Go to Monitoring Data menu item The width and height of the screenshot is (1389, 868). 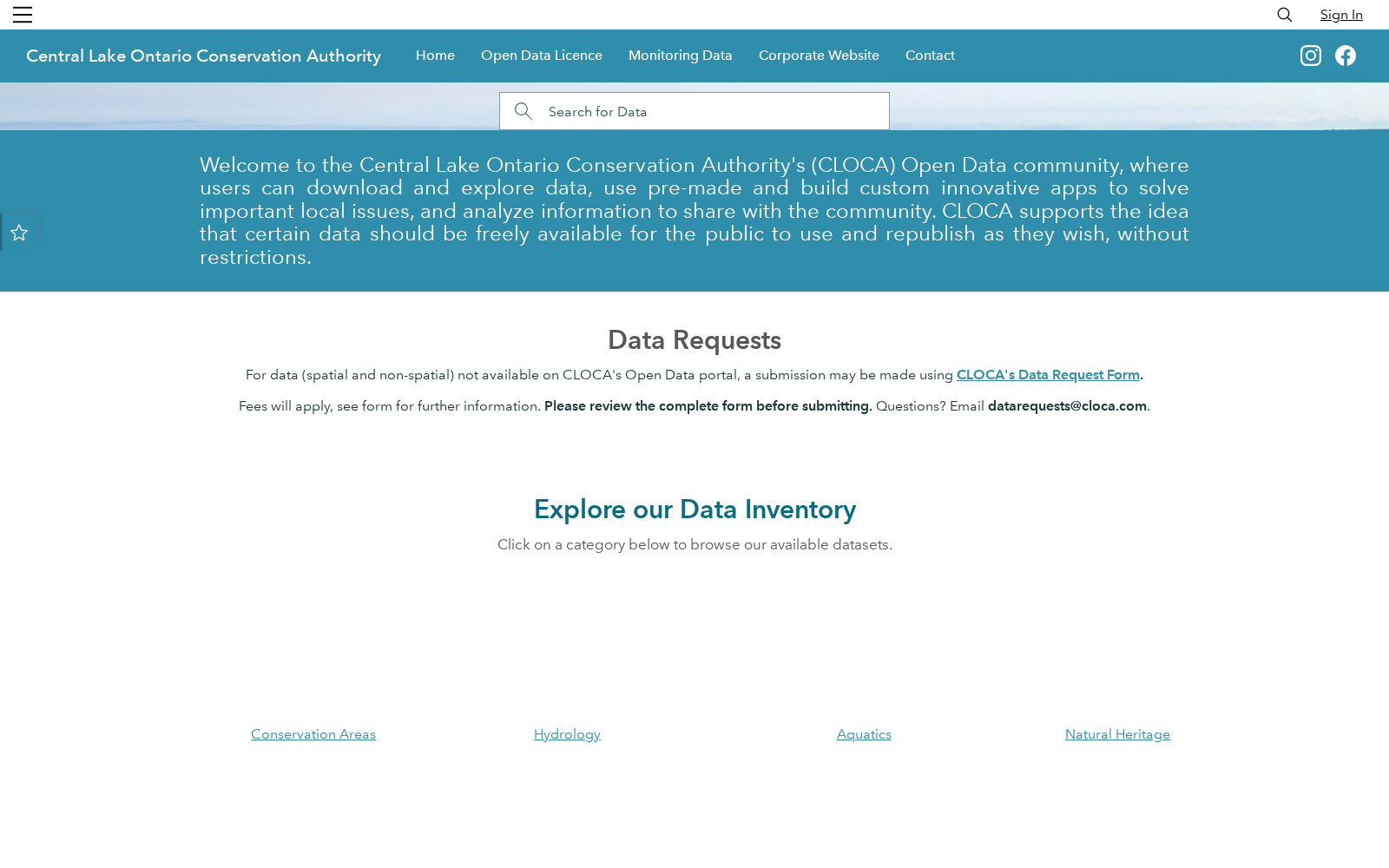point(681,56)
